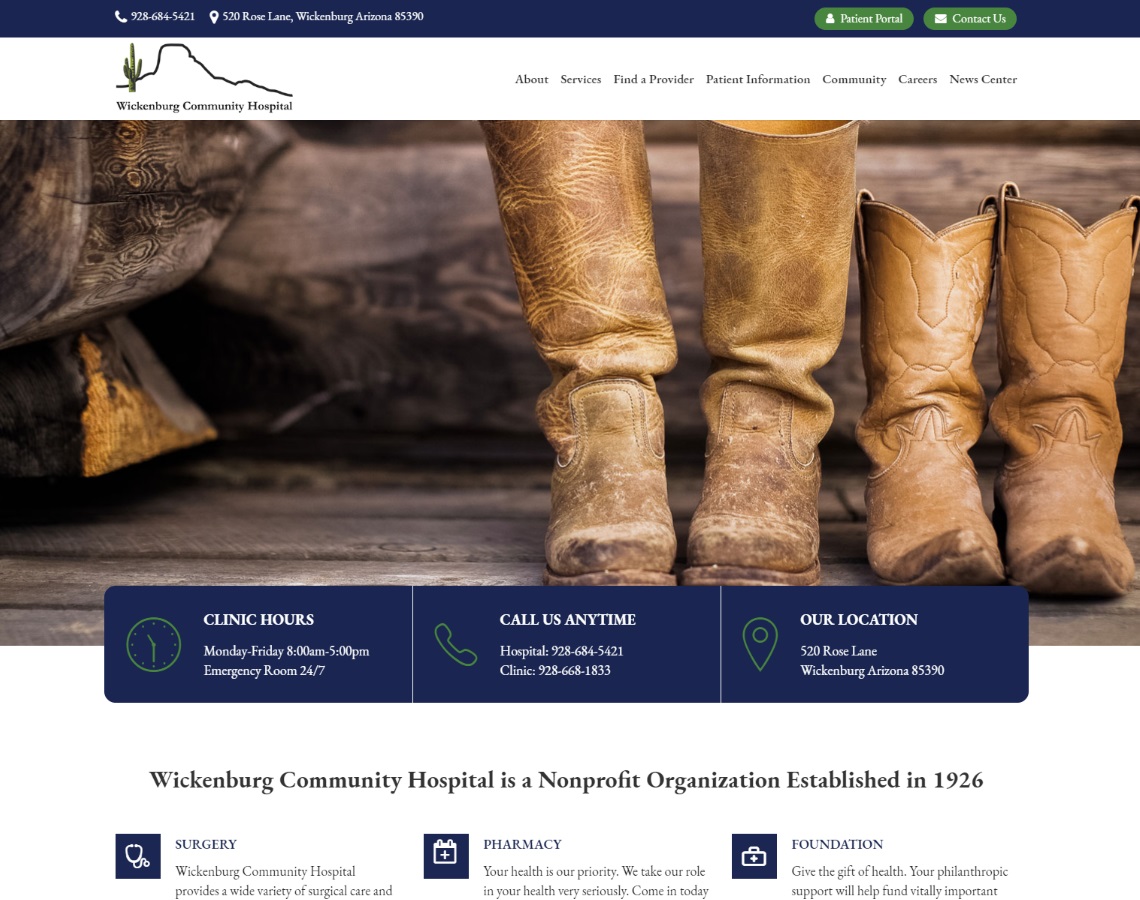The width and height of the screenshot is (1140, 900).
Task: Click 'Monday-Friday 8:00am-5:00pm' text
Action: [286, 651]
